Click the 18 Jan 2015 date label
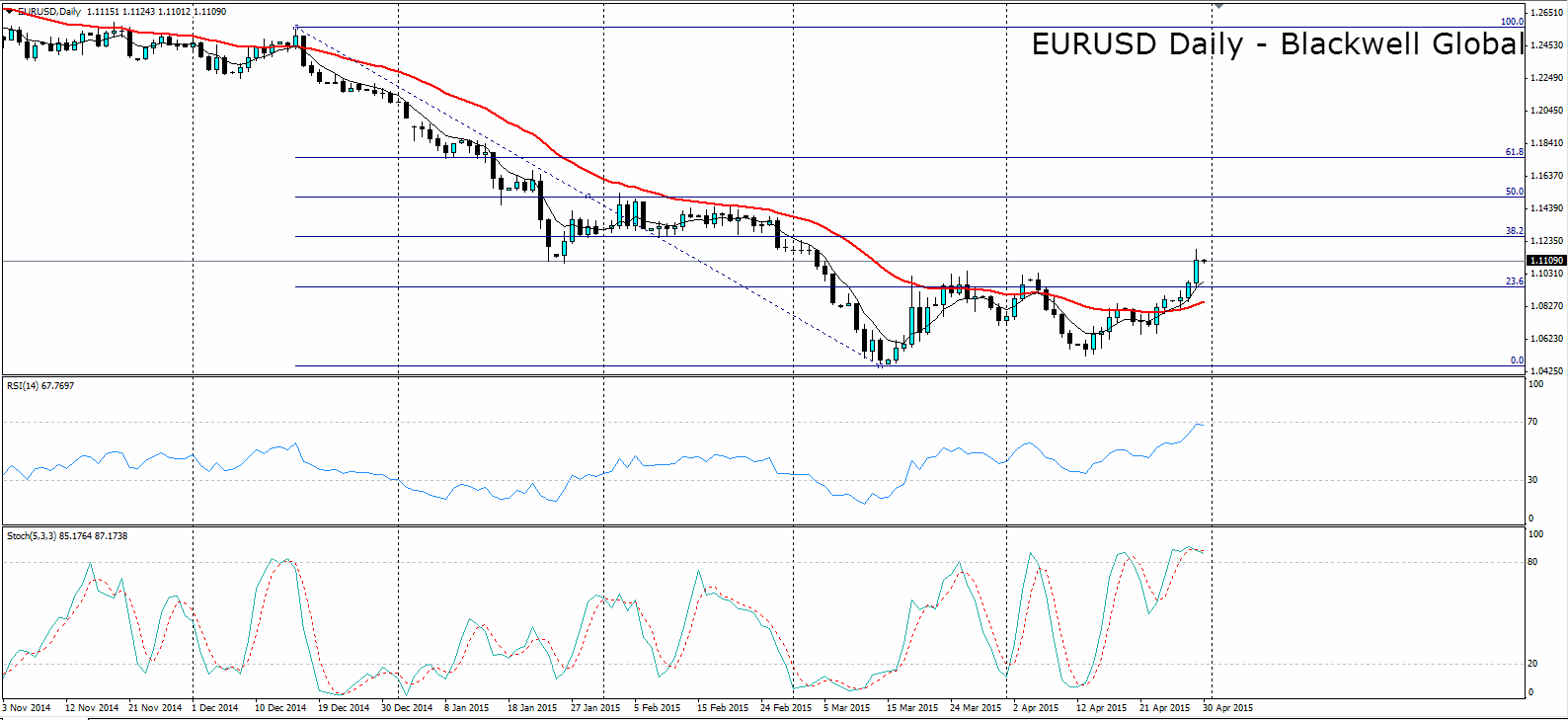The image size is (1568, 720). coord(532,708)
